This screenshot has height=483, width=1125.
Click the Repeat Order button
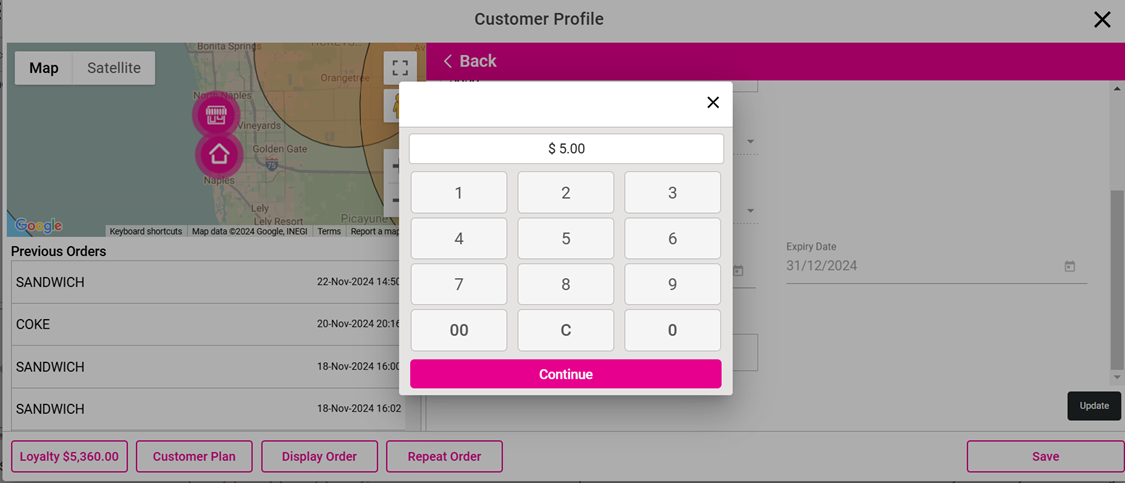coord(444,456)
